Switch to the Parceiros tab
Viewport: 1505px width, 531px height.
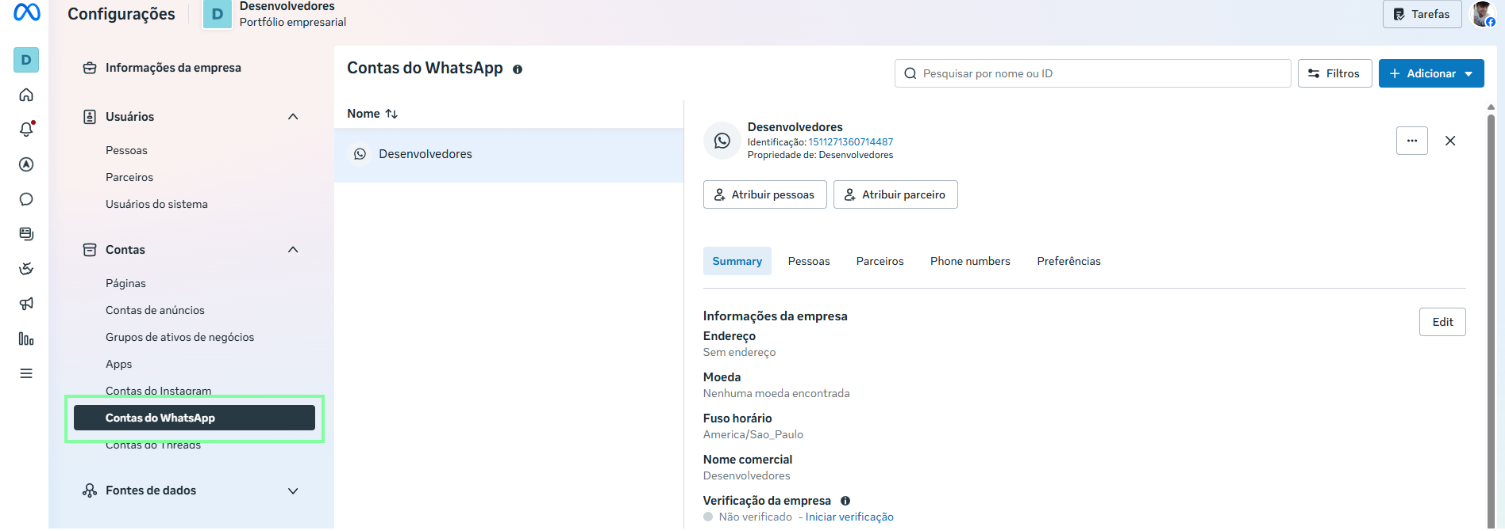tap(880, 261)
